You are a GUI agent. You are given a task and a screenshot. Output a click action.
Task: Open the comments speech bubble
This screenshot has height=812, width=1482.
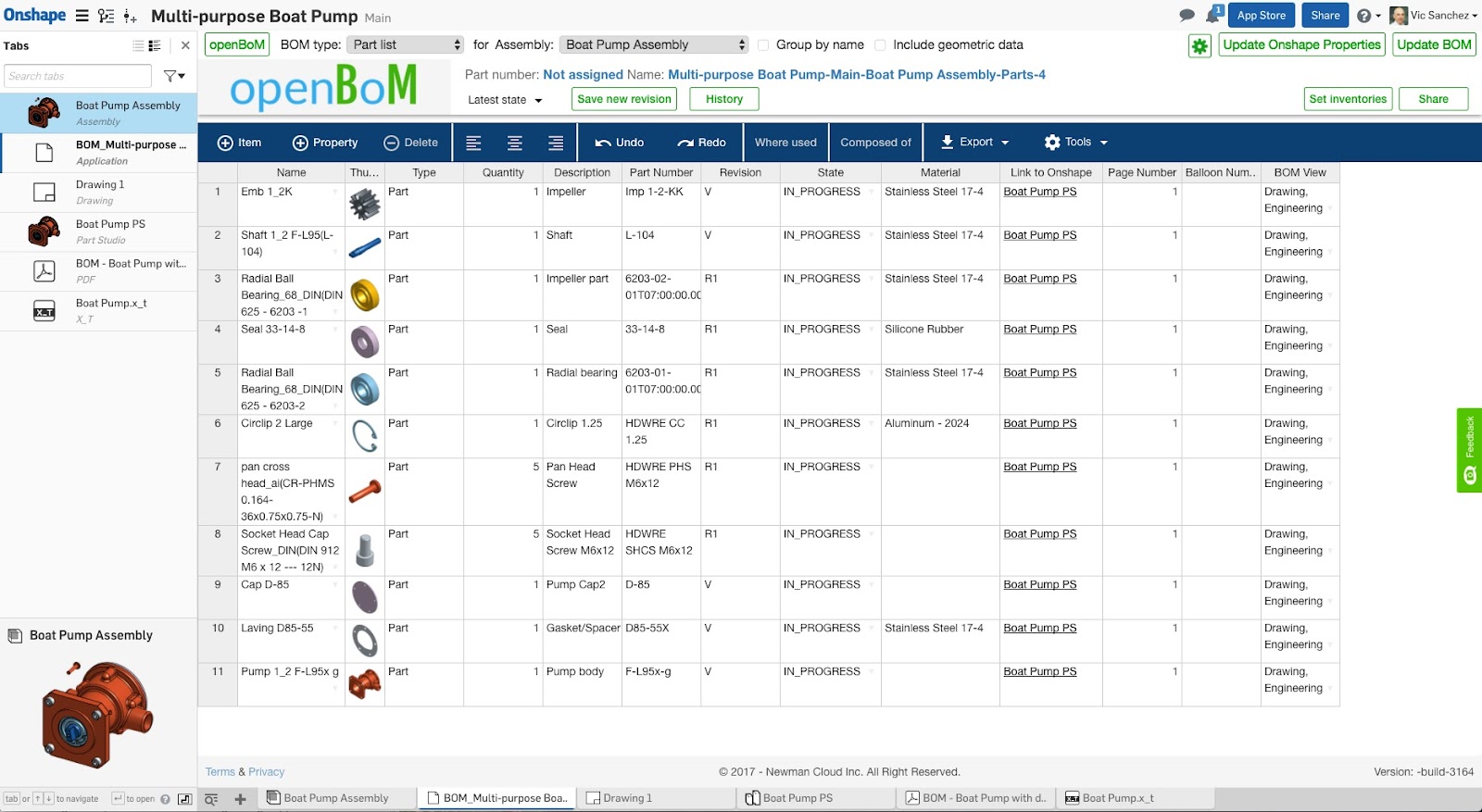point(1187,15)
